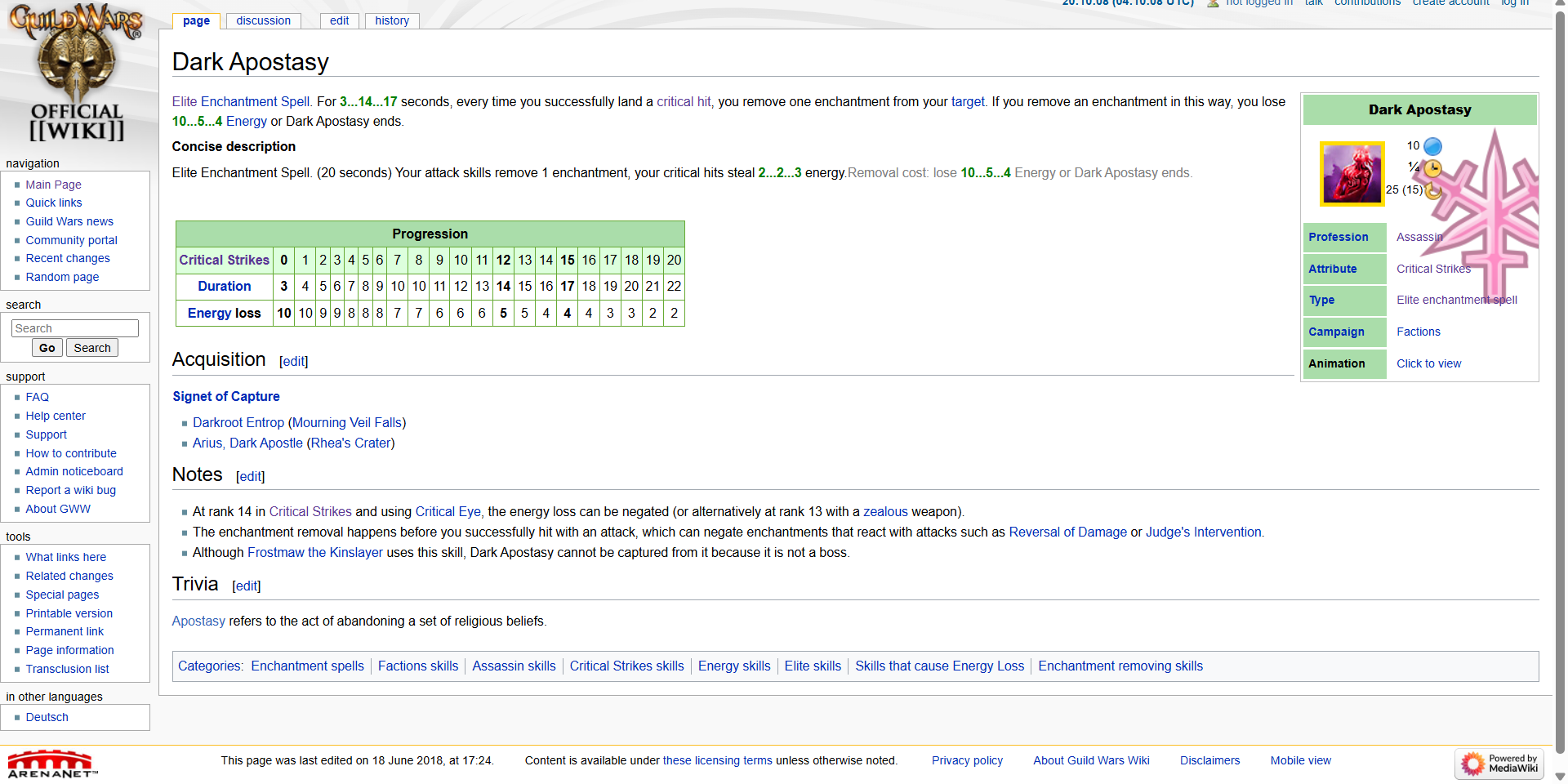Switch to the discussion tab
The width and height of the screenshot is (1568, 784).
click(263, 20)
